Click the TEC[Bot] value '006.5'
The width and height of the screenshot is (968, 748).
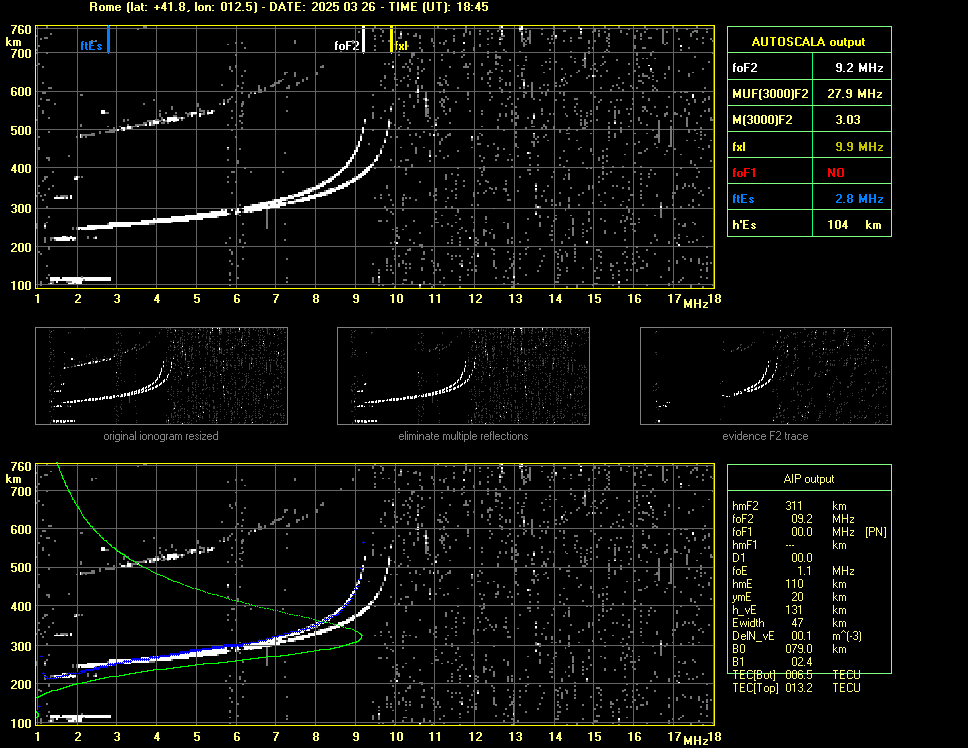799,675
